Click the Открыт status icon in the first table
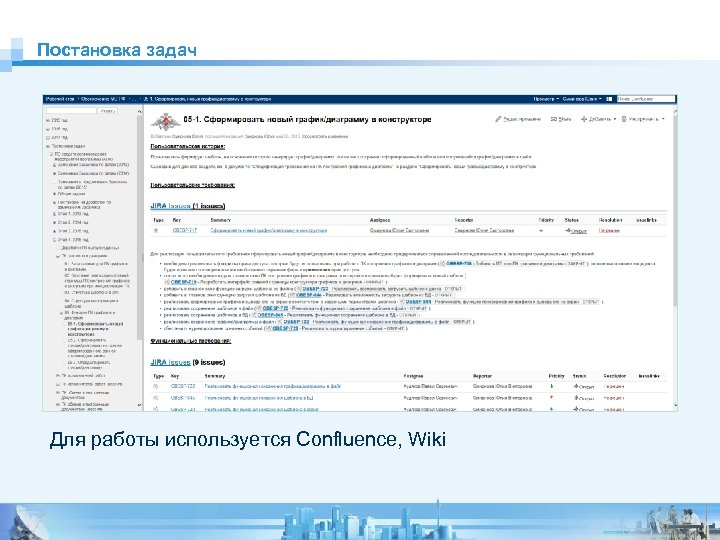This screenshot has height=540, width=720. 568,231
